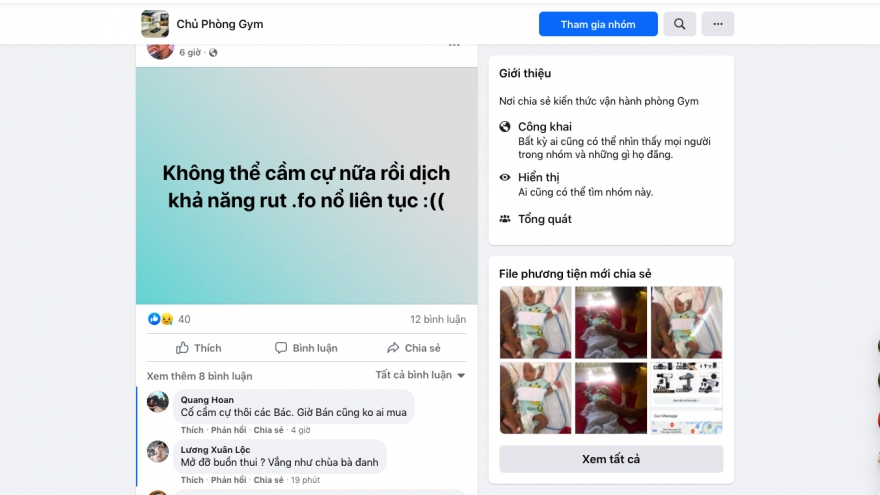Expand Xem thêm 8 bình luận

click(x=199, y=376)
